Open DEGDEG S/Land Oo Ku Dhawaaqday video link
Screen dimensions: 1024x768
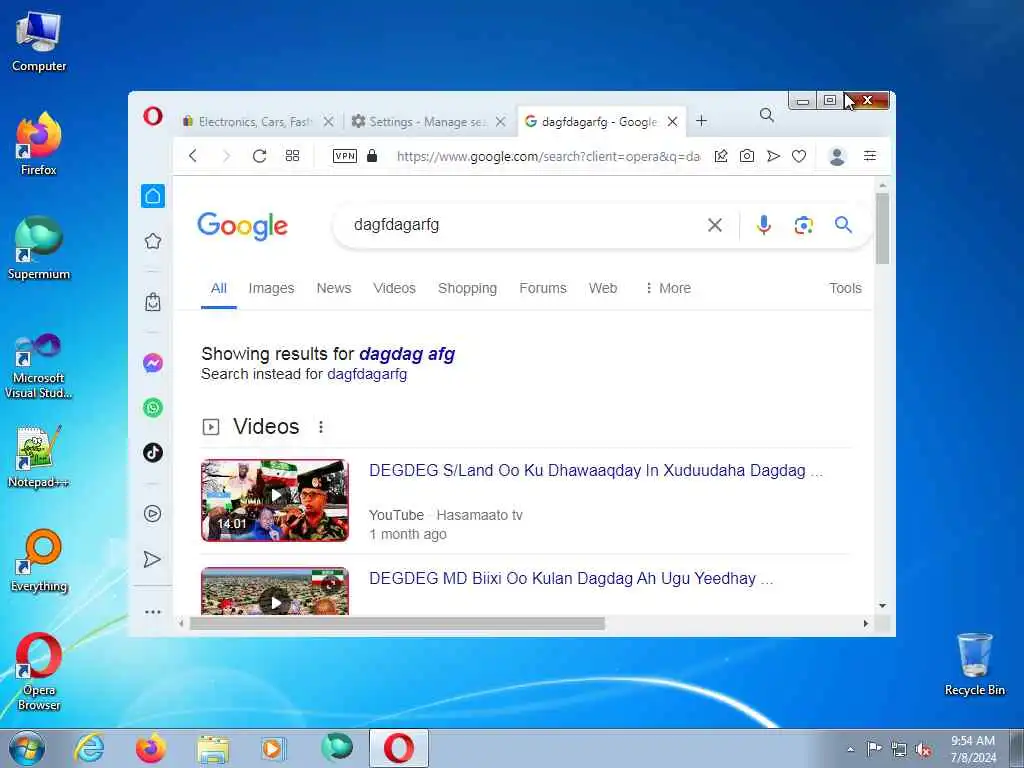pos(596,470)
